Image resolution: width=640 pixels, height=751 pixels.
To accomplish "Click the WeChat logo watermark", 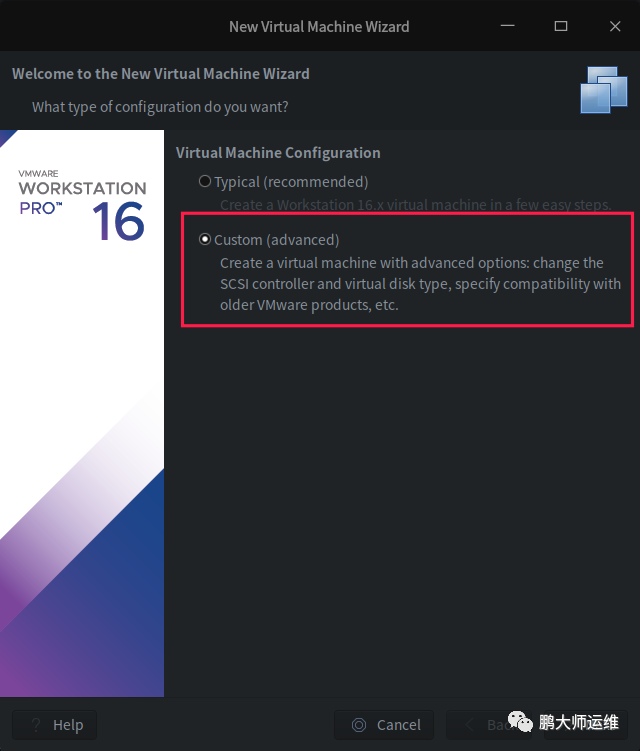I will pos(520,721).
